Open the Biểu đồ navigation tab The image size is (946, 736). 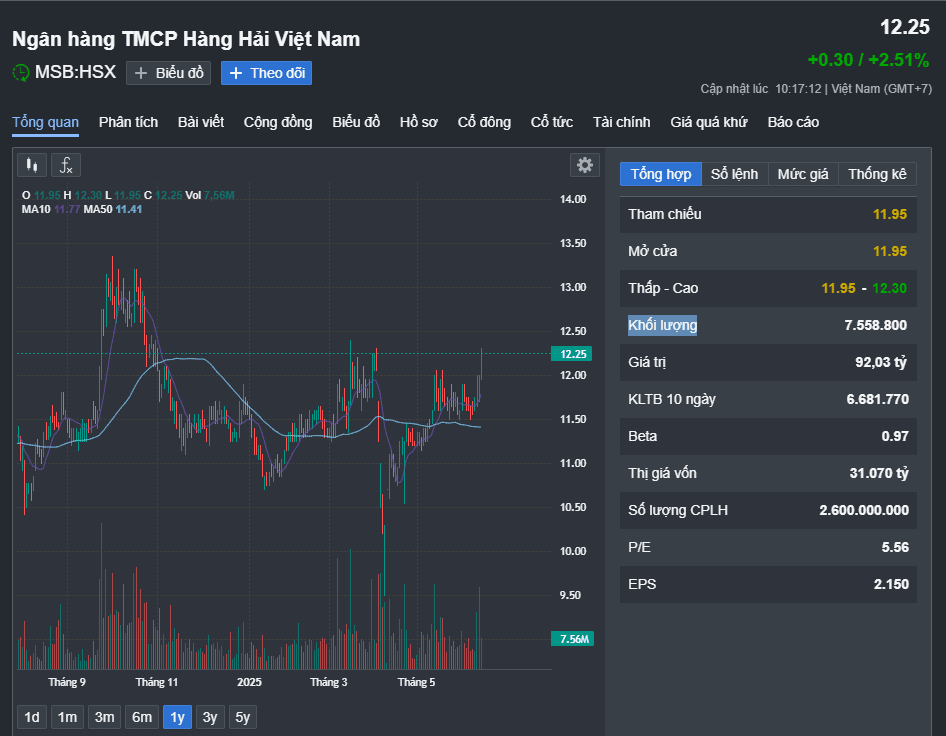coord(356,122)
